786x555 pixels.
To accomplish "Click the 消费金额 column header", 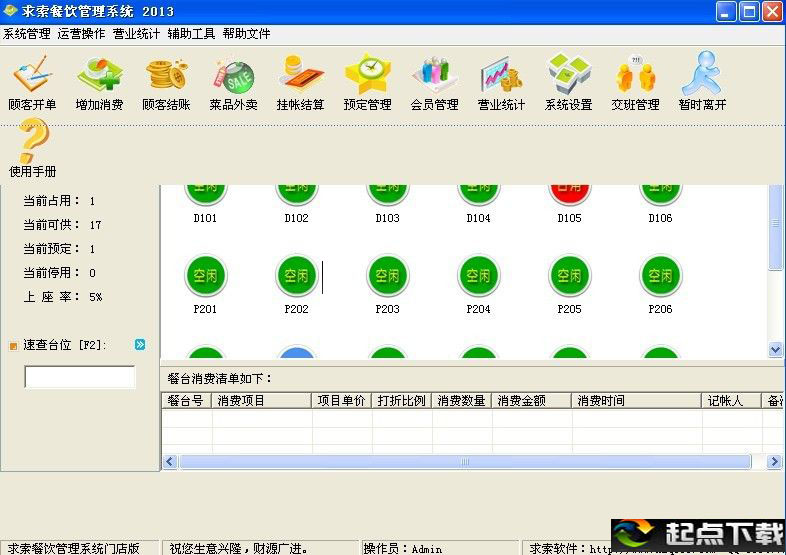I will pos(532,401).
